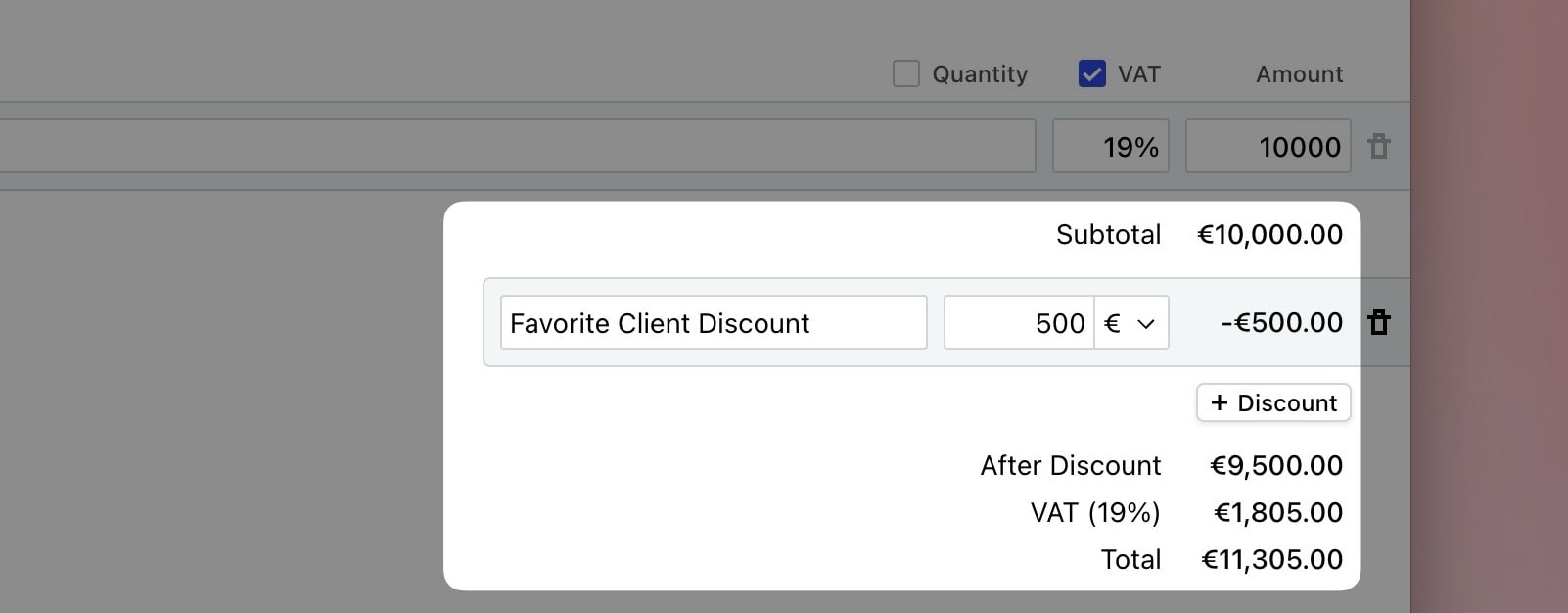Click the discount value field showing 500

(x=1018, y=323)
